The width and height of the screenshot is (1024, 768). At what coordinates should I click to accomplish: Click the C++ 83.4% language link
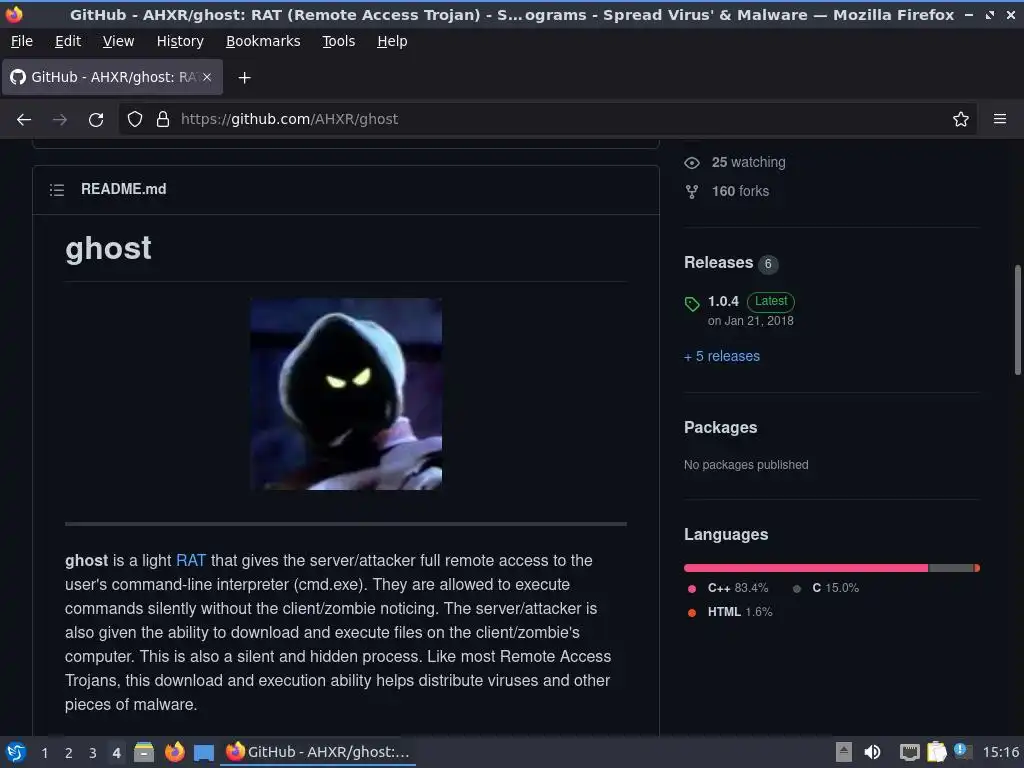[x=738, y=588]
